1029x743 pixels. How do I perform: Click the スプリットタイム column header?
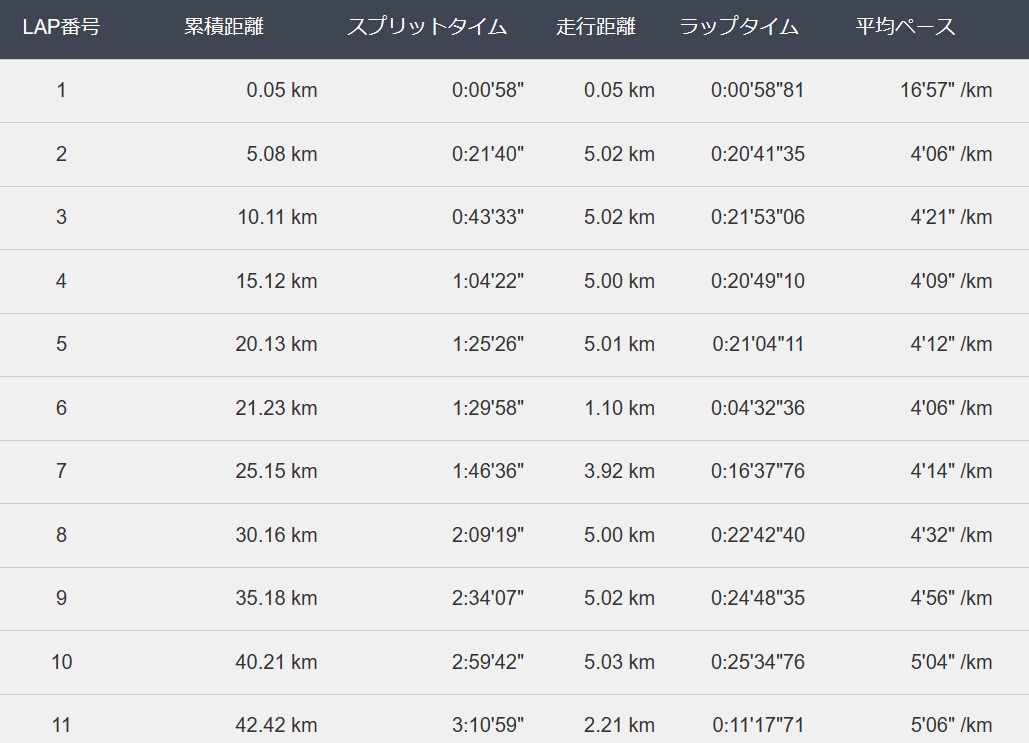427,27
